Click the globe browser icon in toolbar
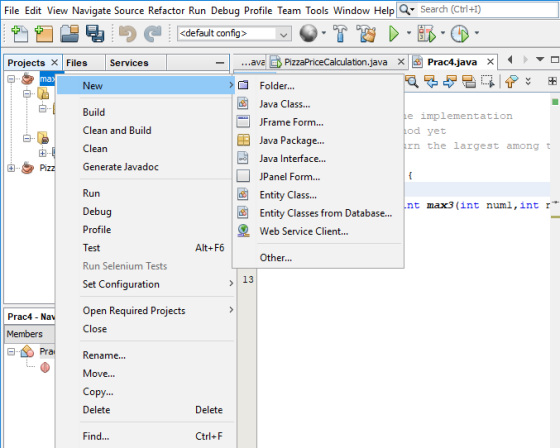Image resolution: width=560 pixels, height=448 pixels. click(308, 33)
